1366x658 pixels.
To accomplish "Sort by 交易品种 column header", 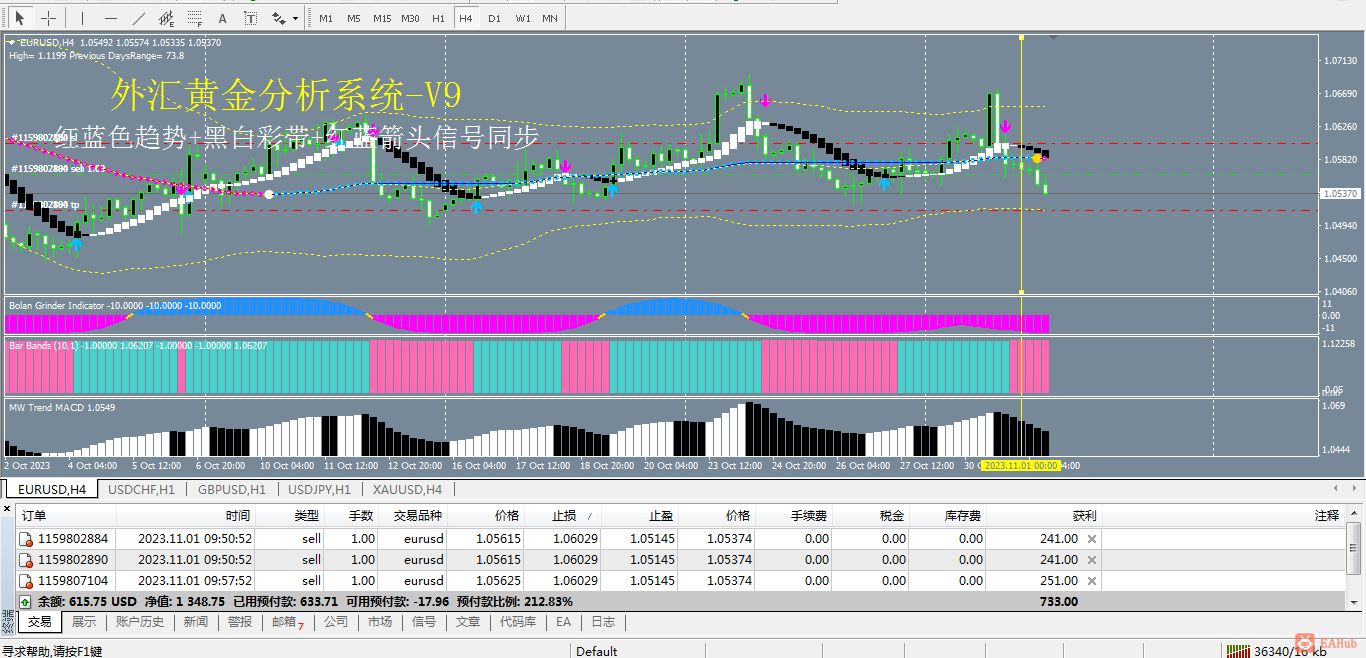I will (x=414, y=515).
